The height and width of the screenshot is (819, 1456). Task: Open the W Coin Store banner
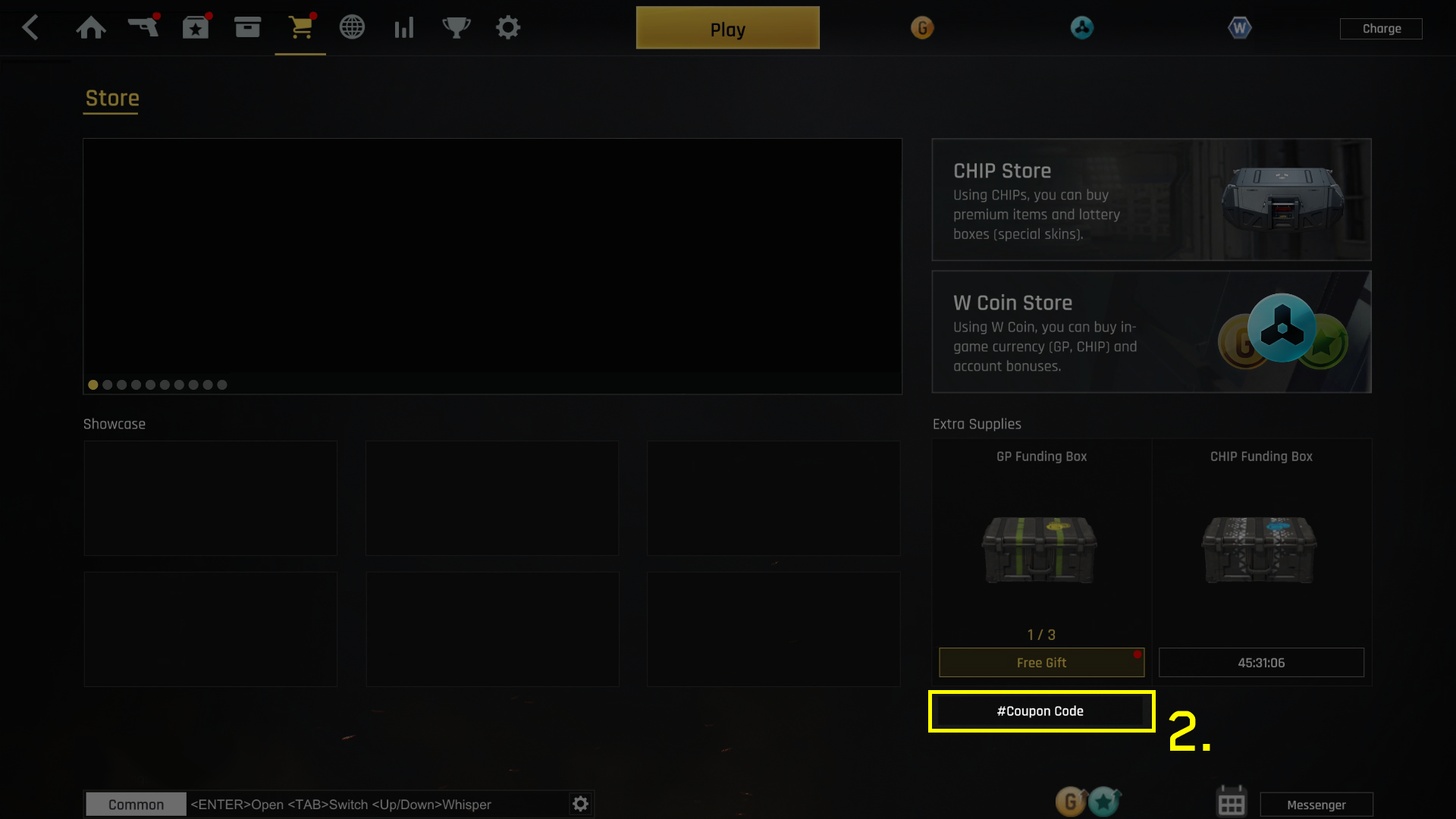(1151, 331)
